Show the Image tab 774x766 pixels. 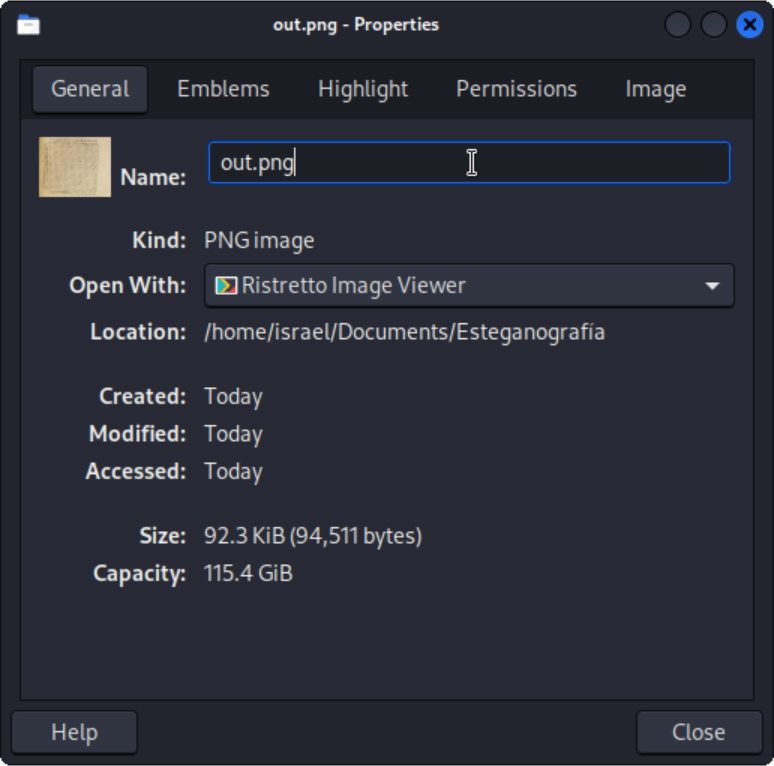click(655, 89)
